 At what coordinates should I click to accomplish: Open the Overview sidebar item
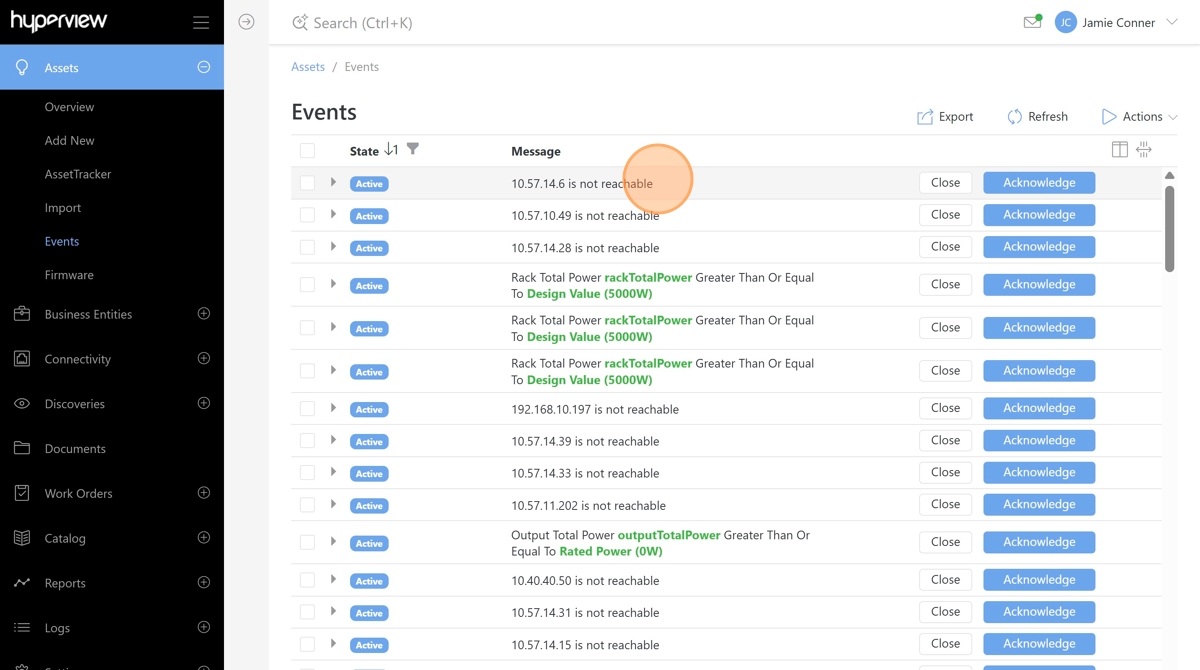point(69,107)
